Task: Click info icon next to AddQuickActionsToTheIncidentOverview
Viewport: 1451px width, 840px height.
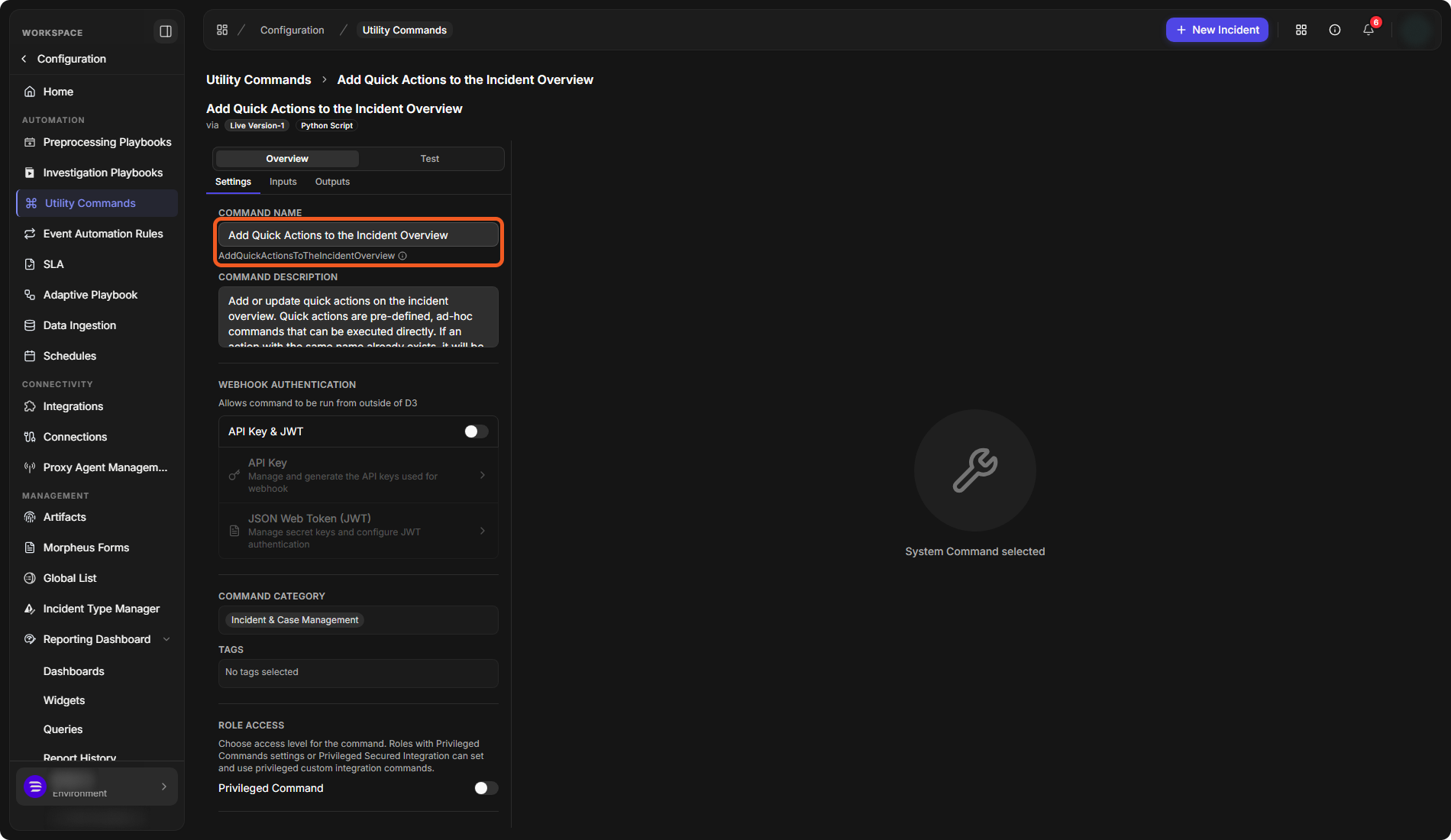Action: (x=402, y=256)
